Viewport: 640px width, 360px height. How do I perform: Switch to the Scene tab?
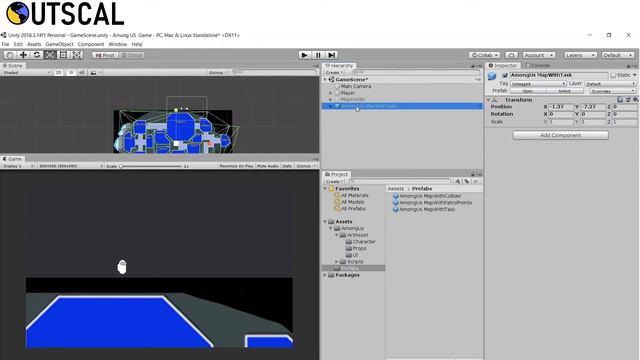(x=13, y=65)
